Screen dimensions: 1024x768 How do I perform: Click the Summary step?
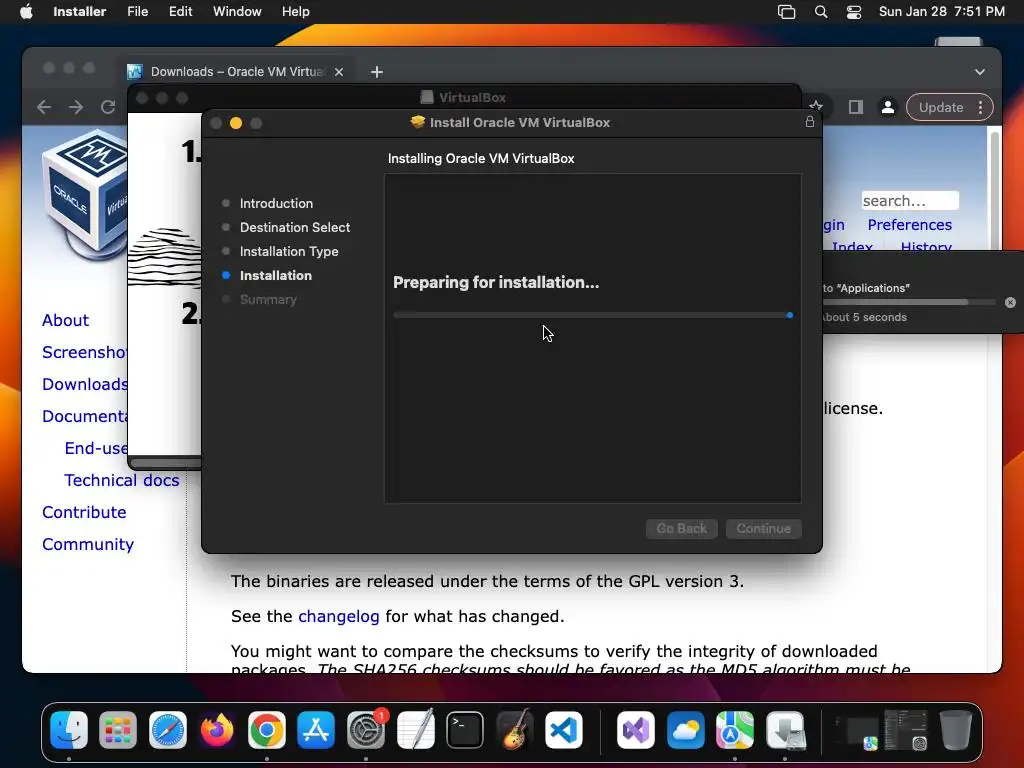tap(268, 300)
